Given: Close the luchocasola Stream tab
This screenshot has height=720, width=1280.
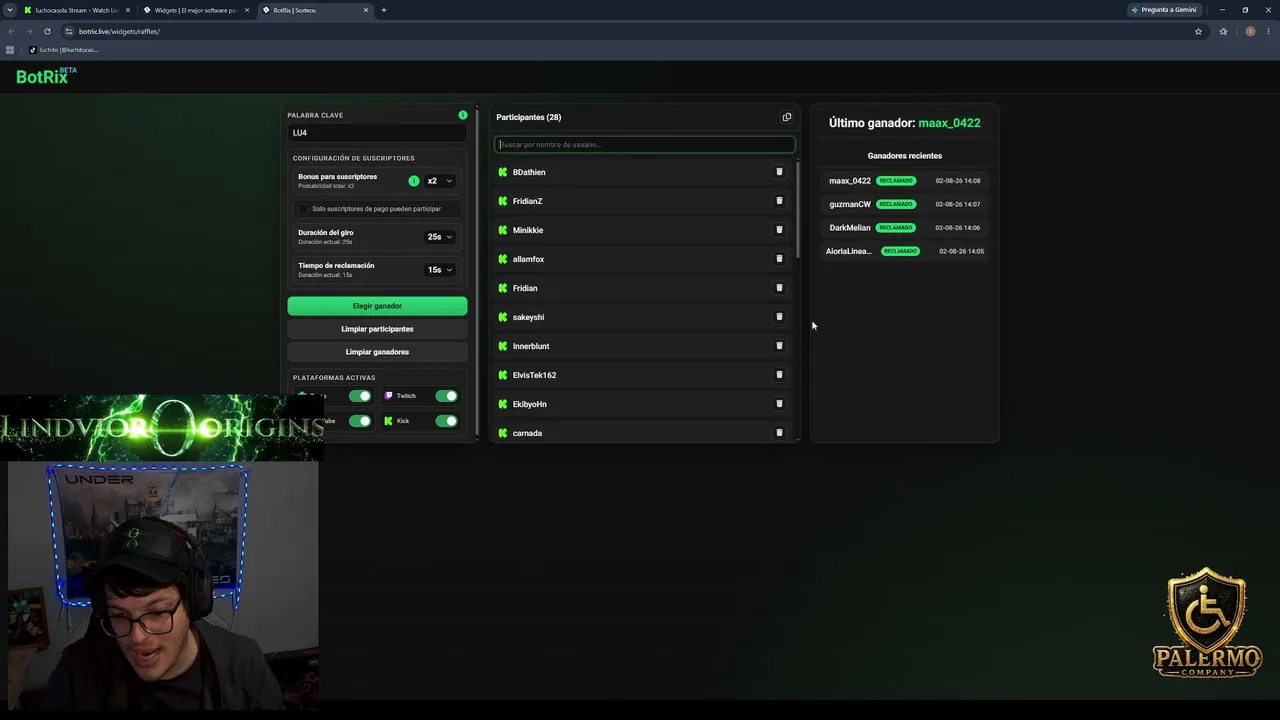Looking at the screenshot, I should (x=127, y=10).
